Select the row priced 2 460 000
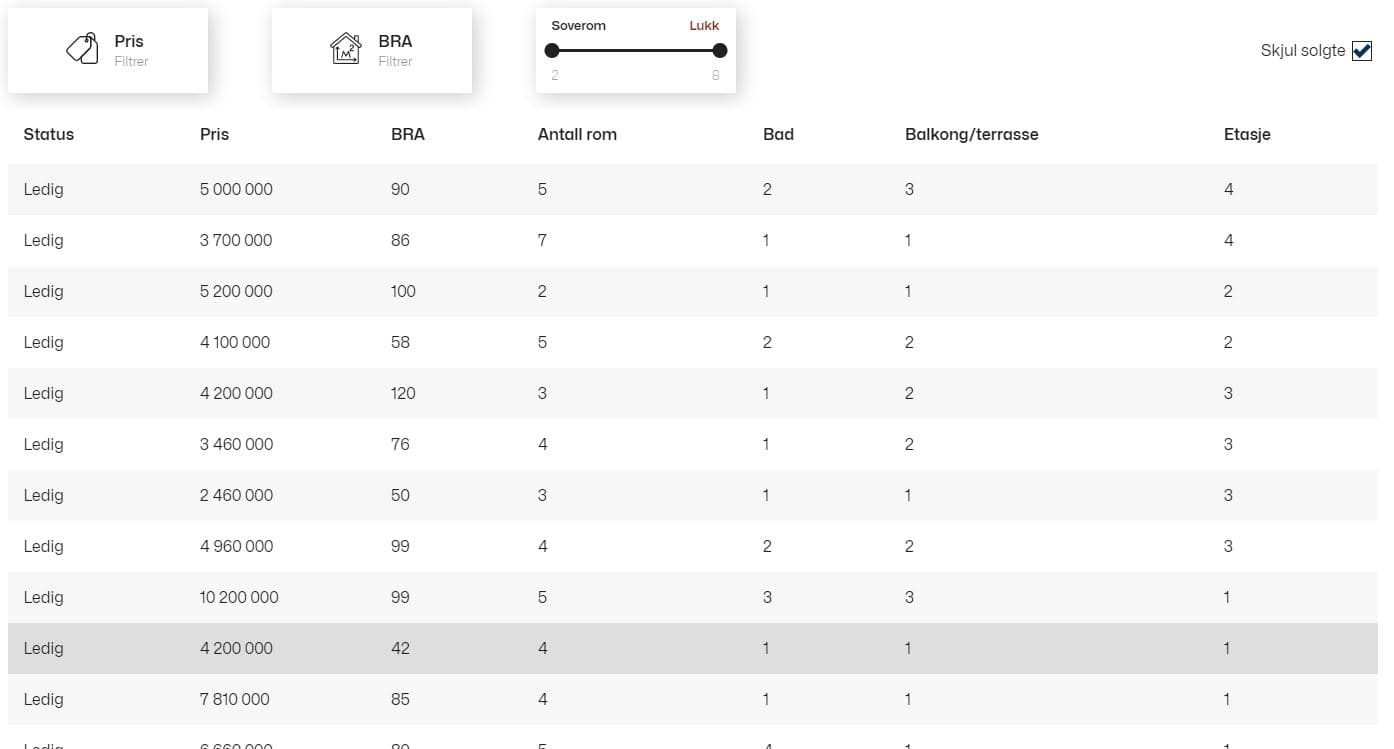The image size is (1394, 749). (x=693, y=495)
